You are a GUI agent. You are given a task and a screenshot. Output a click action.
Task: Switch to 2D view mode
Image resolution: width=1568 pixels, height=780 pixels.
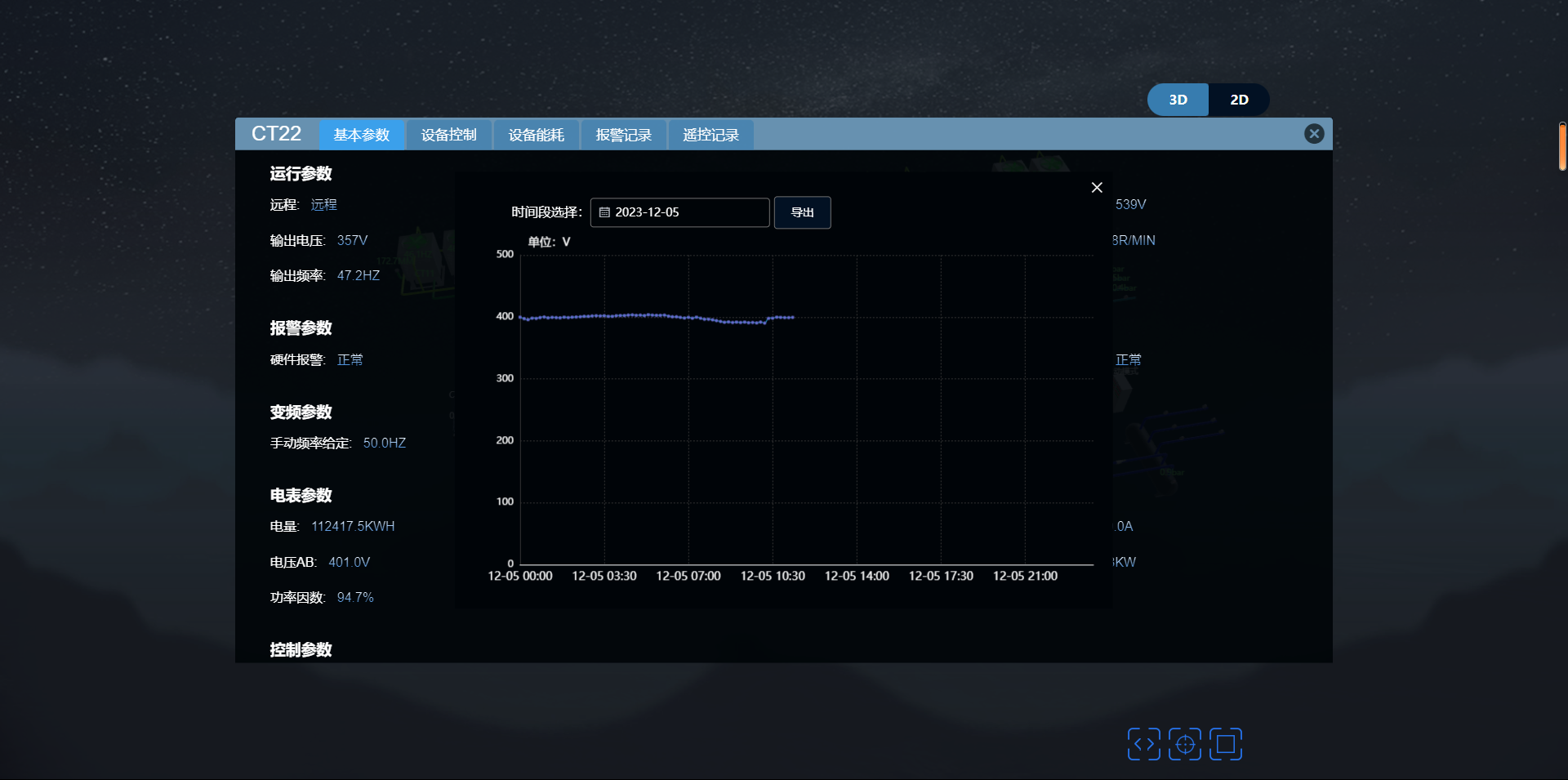1239,100
